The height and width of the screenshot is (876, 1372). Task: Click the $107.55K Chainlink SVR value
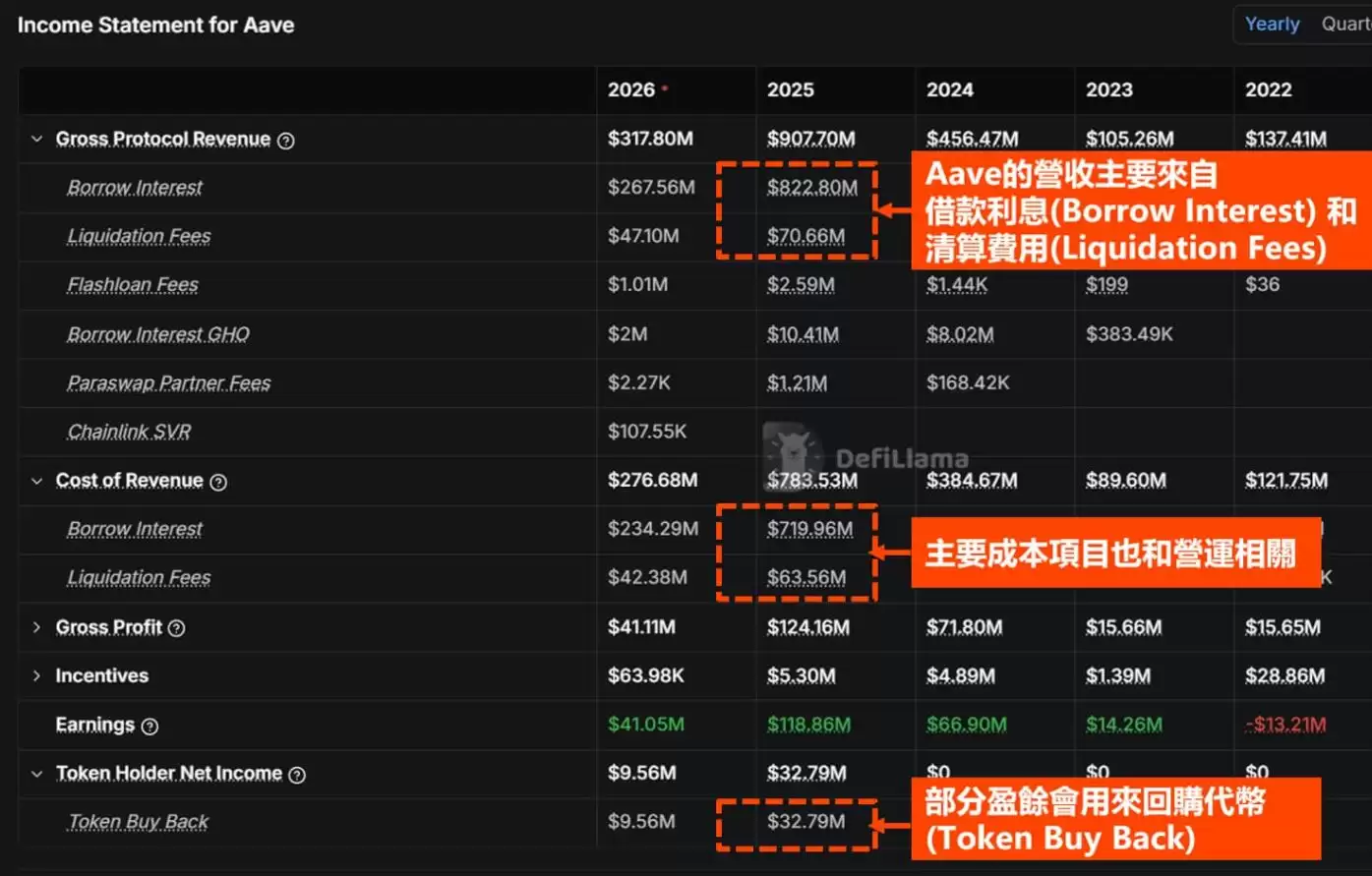point(647,432)
